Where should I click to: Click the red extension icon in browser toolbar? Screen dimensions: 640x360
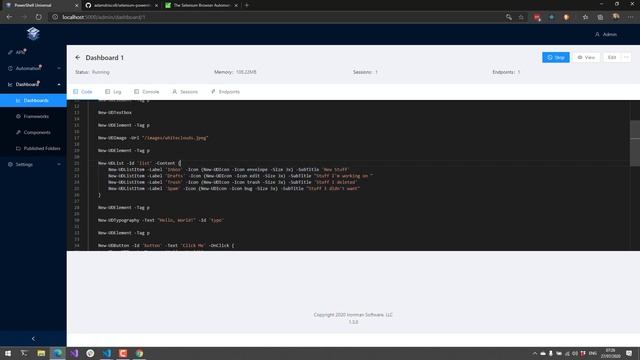pos(537,17)
